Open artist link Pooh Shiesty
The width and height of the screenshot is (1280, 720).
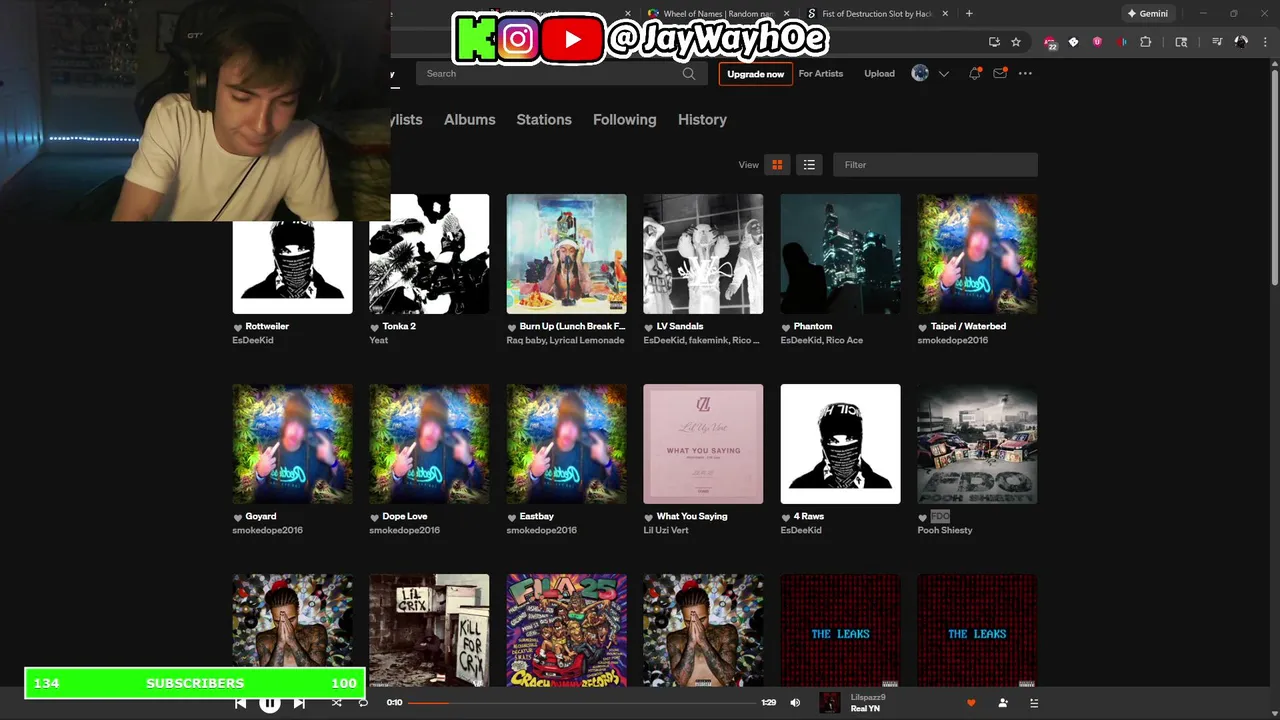(x=945, y=530)
